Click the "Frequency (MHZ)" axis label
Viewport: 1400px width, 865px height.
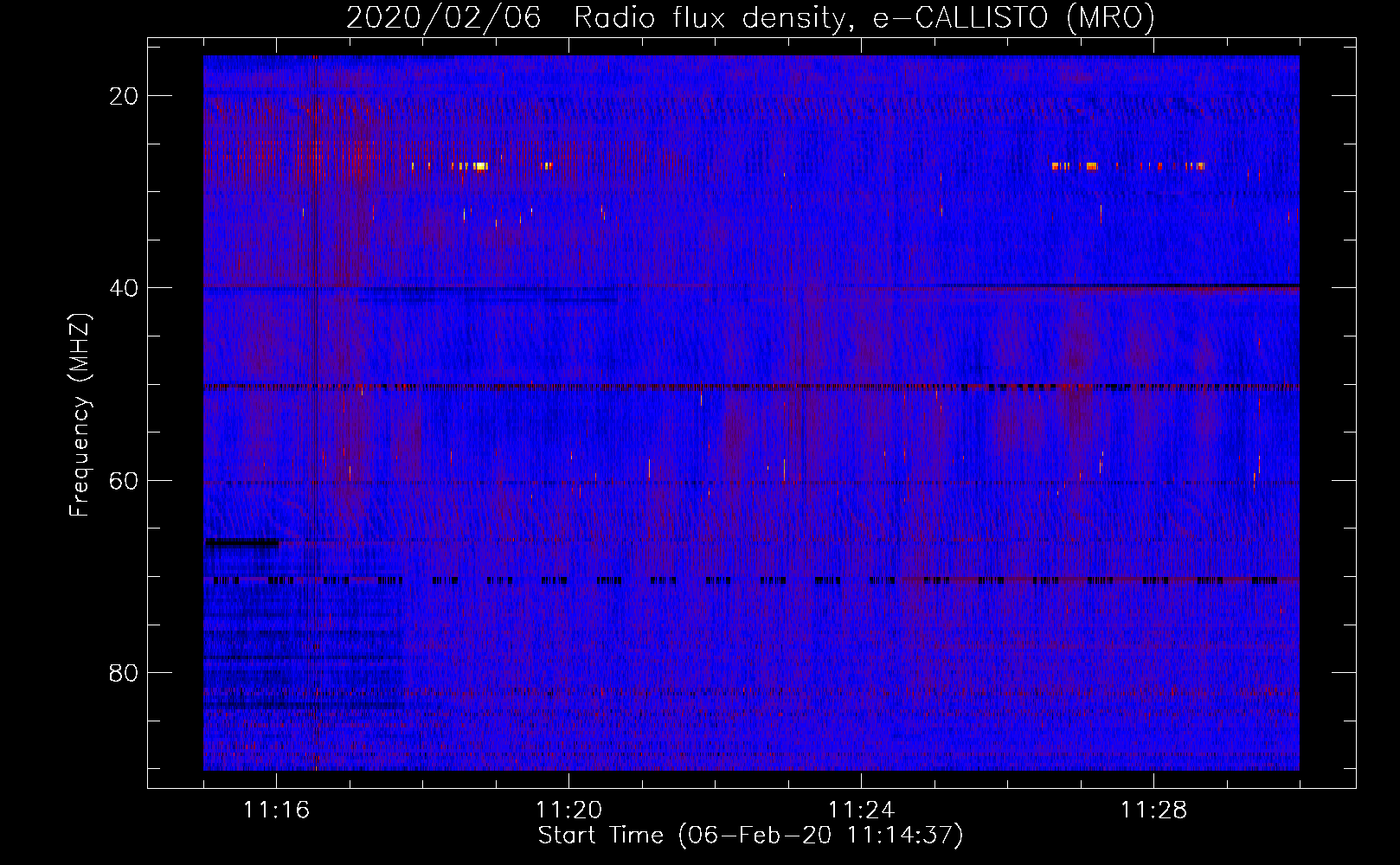coord(80,415)
